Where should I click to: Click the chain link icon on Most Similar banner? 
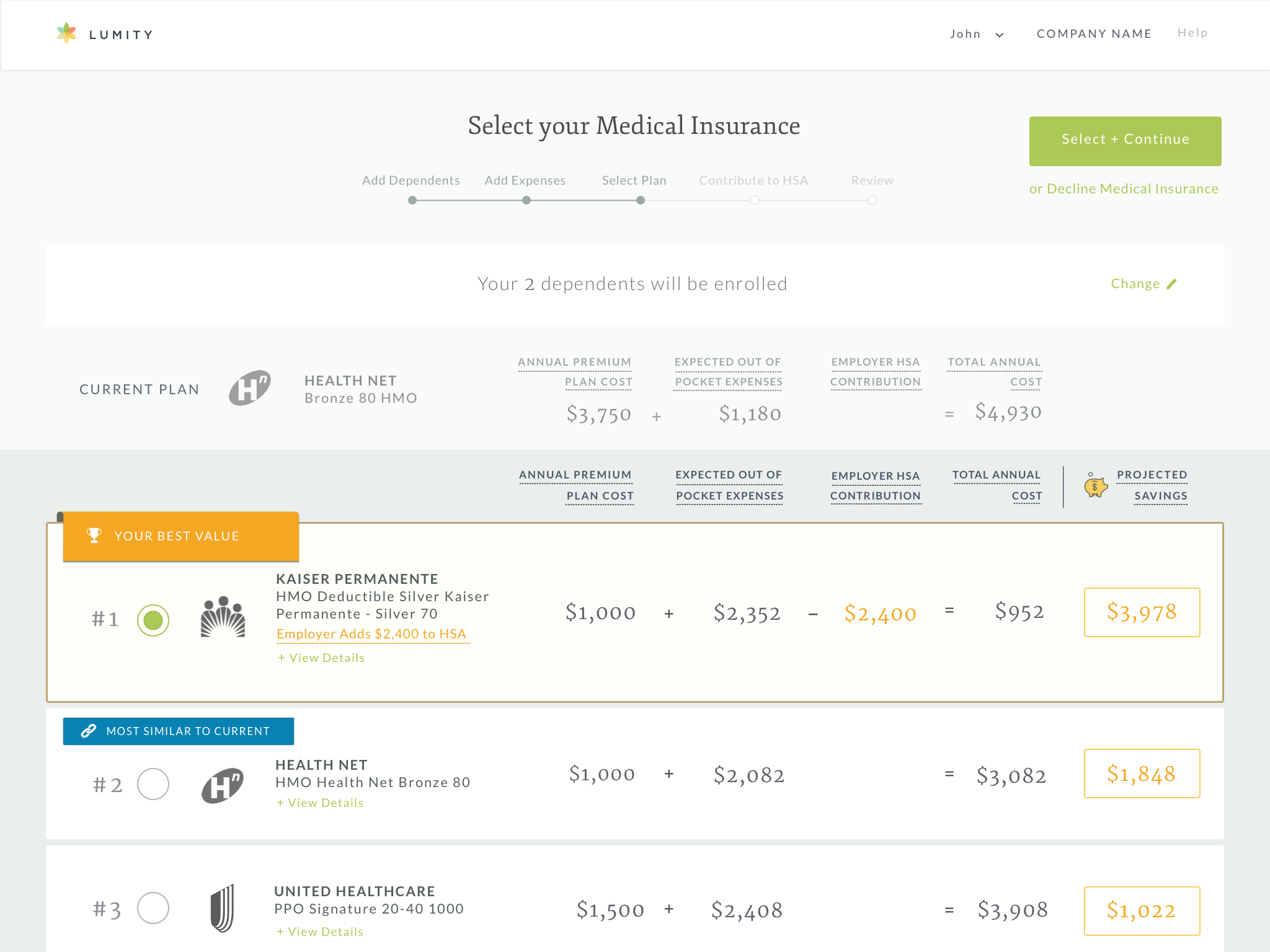tap(89, 731)
